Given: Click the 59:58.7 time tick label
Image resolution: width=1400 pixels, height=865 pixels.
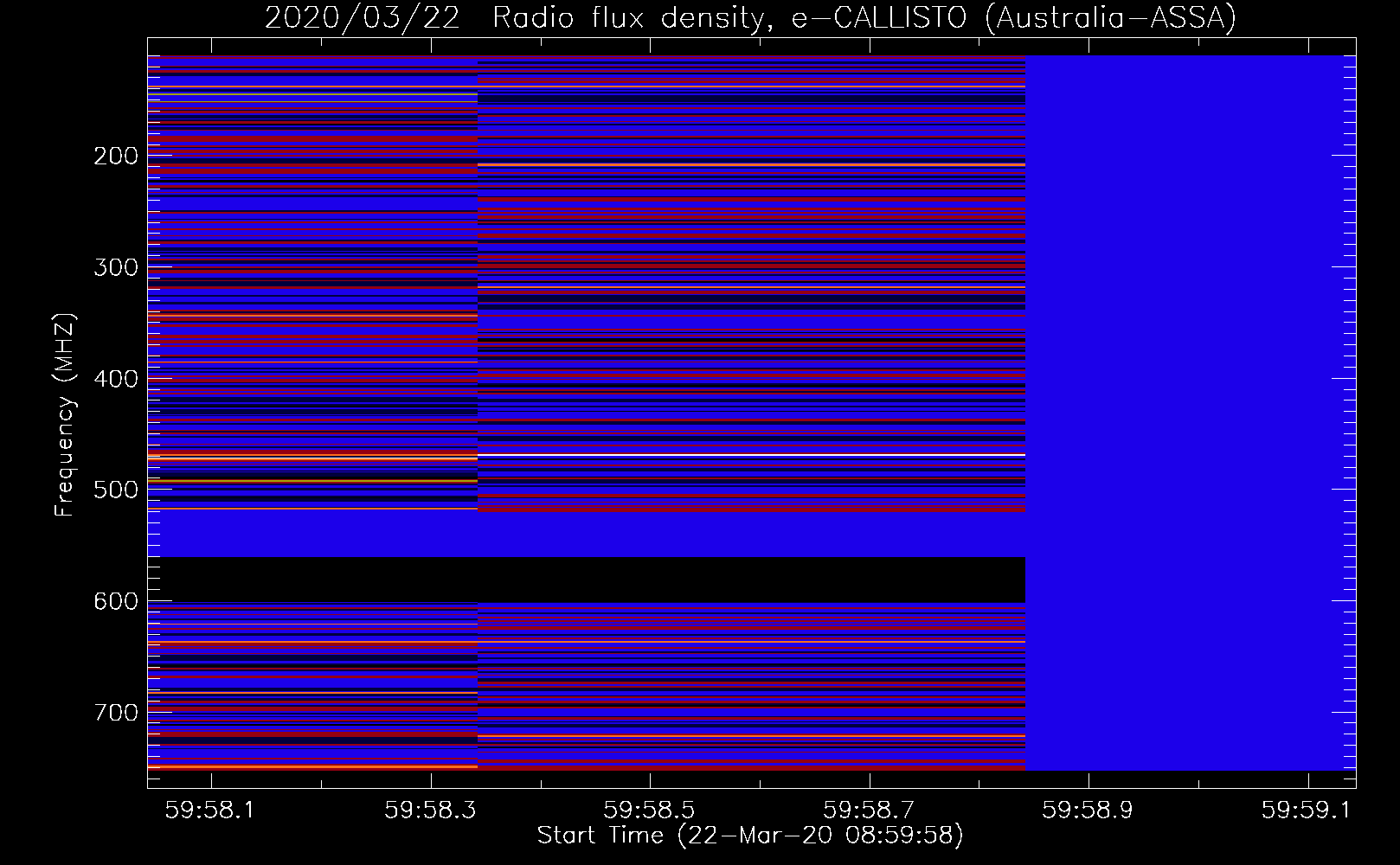Looking at the screenshot, I should coord(869,811).
